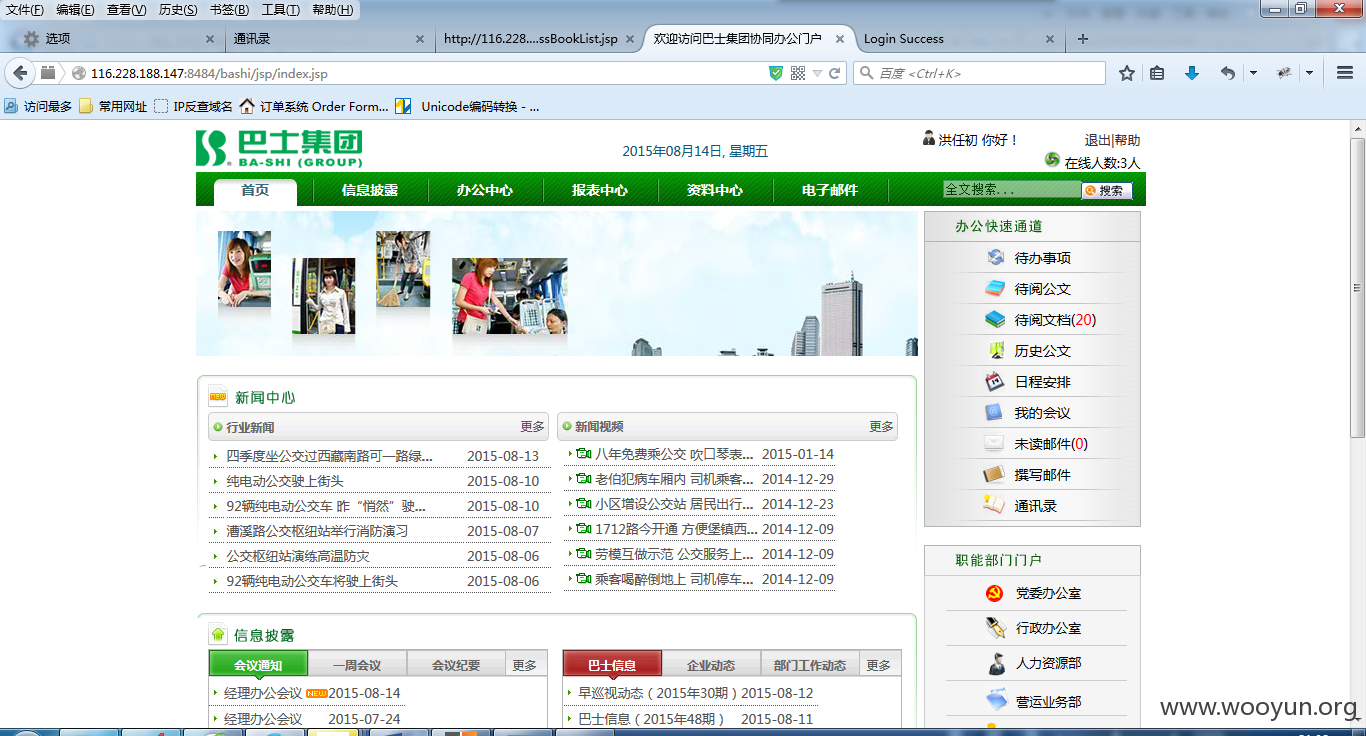Screen dimensions: 1366x736
Task: Reload the page with refresh icon
Action: point(835,73)
